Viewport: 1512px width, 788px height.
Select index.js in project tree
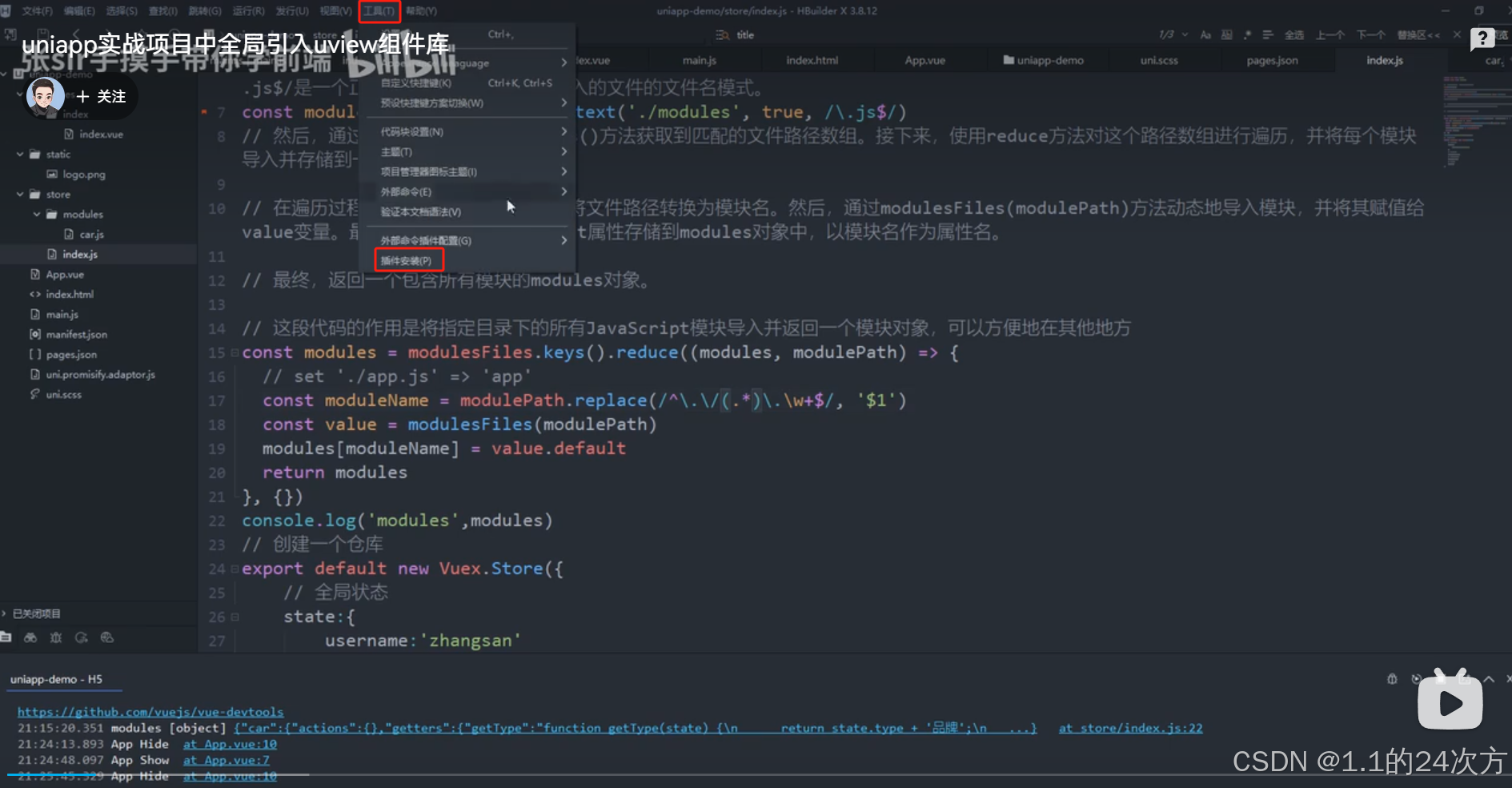click(80, 254)
